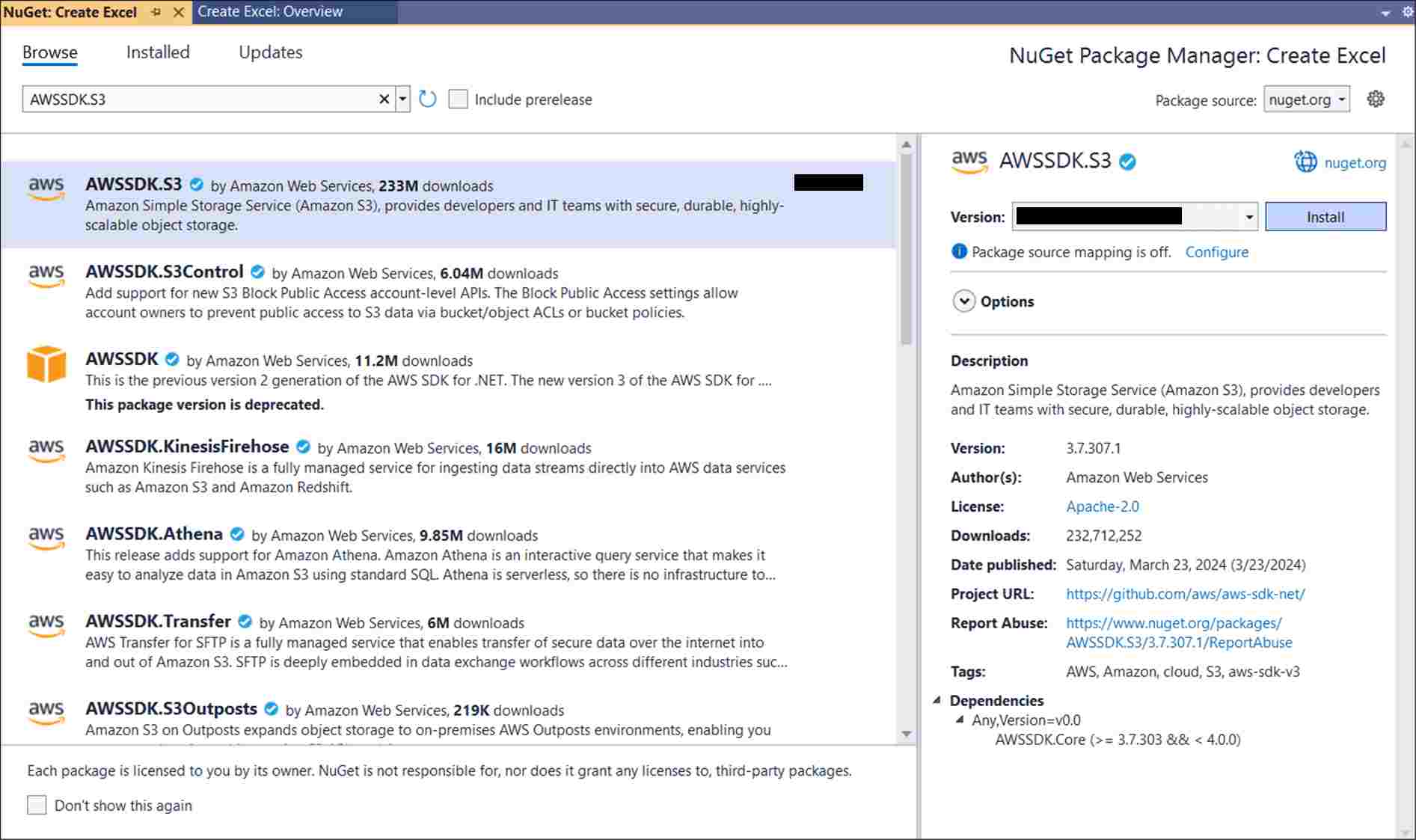Viewport: 1416px width, 840px height.
Task: Open NuGet settings gear icon
Action: click(1375, 99)
